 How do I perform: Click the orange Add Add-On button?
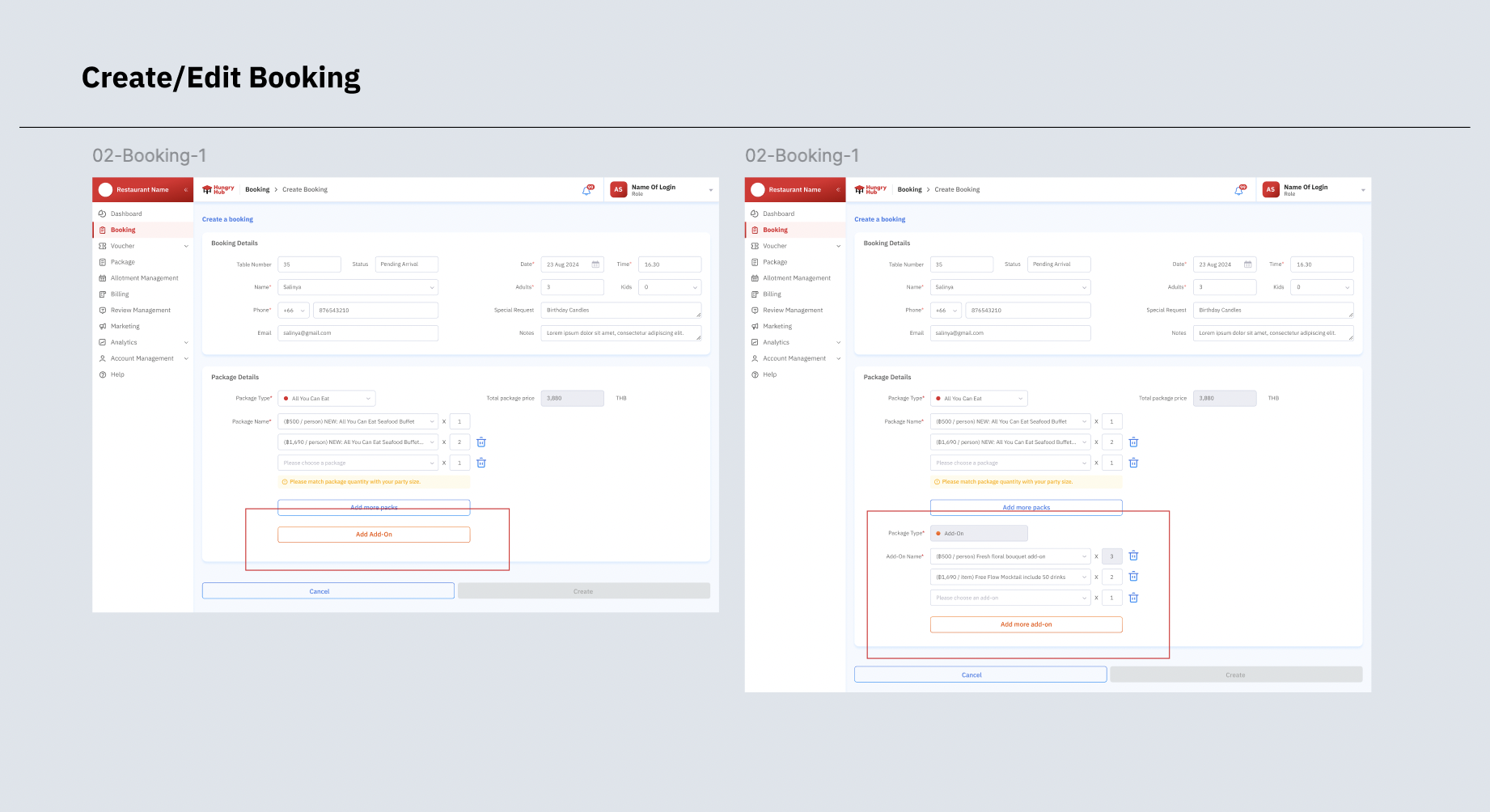[374, 535]
